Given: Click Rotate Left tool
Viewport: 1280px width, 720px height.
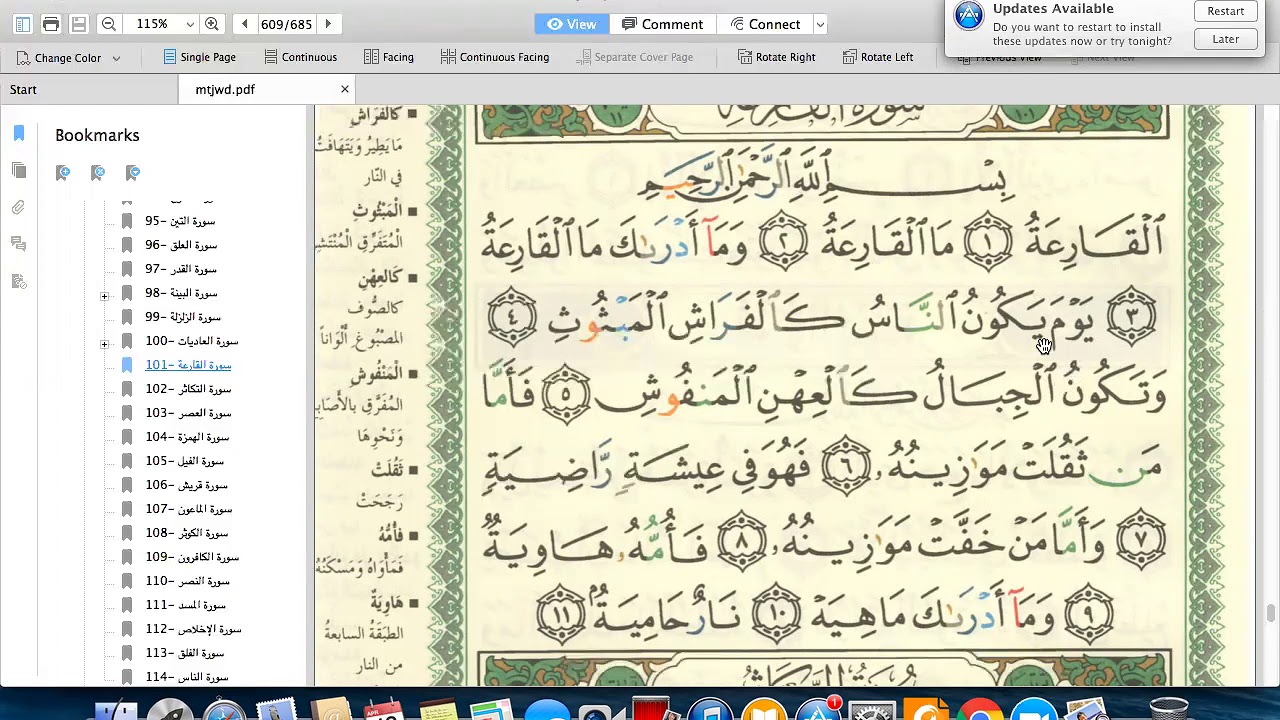Looking at the screenshot, I should coord(878,57).
